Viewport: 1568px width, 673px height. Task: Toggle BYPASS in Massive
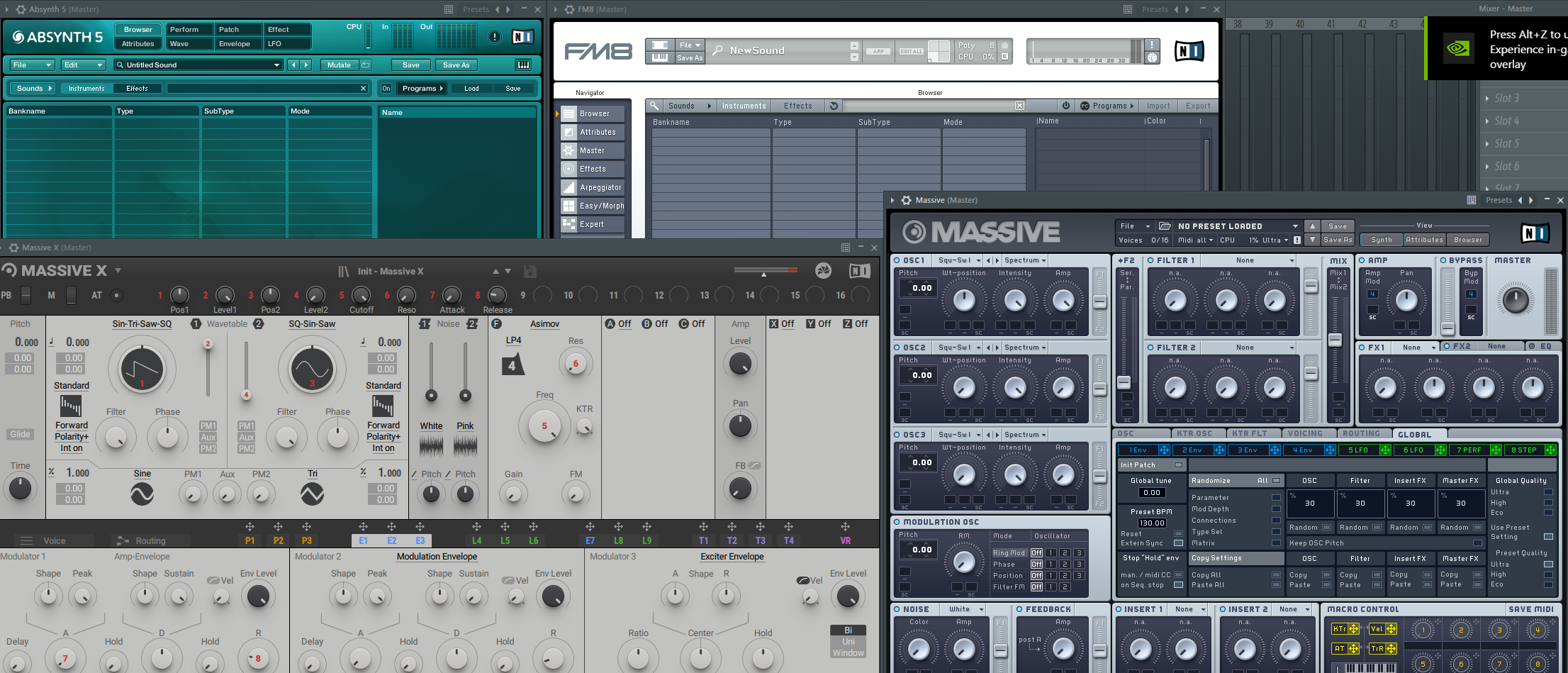1443,260
